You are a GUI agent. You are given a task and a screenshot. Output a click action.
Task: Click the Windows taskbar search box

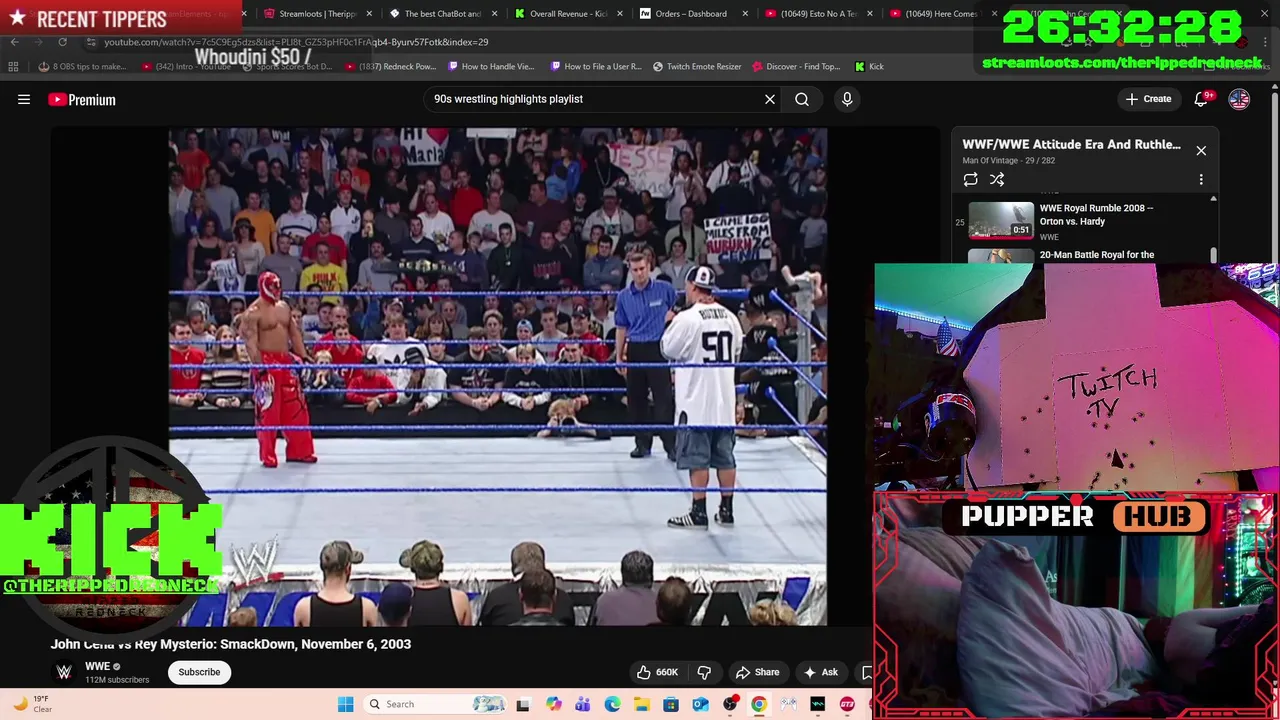click(434, 704)
